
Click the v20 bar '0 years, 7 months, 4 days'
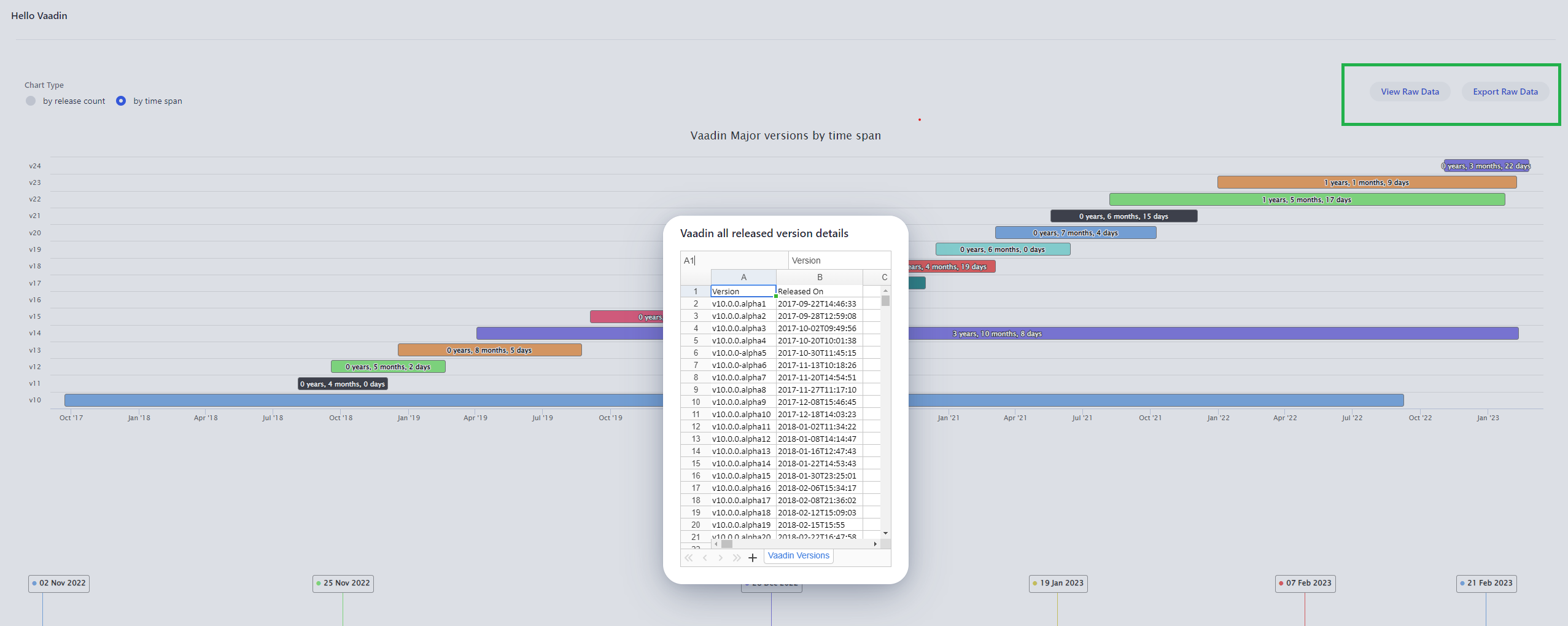pyautogui.click(x=1076, y=233)
